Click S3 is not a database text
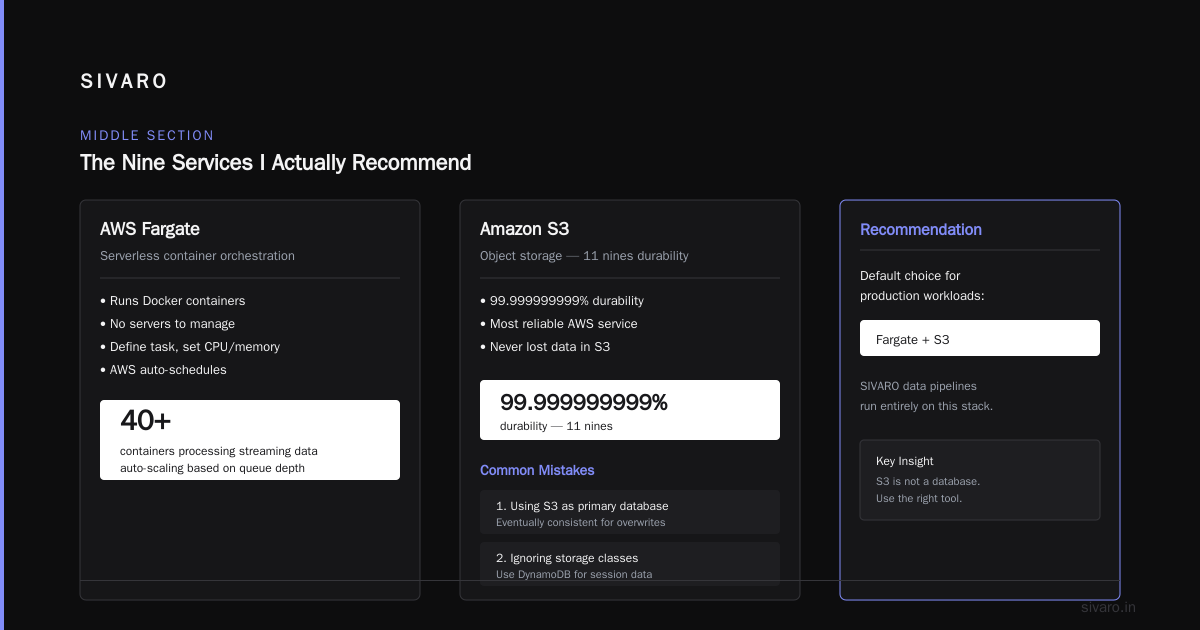Viewport: 1200px width, 630px height. (928, 481)
